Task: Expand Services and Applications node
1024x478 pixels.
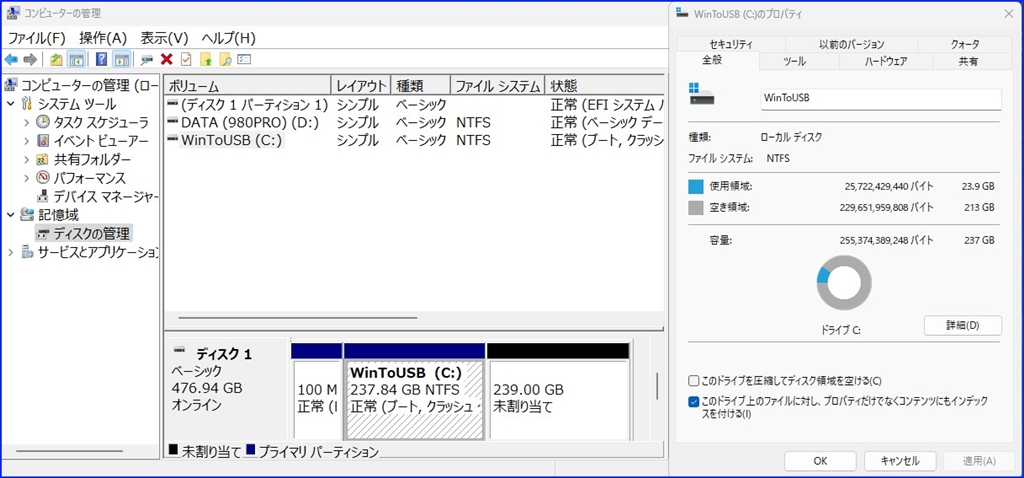Action: tap(10, 251)
